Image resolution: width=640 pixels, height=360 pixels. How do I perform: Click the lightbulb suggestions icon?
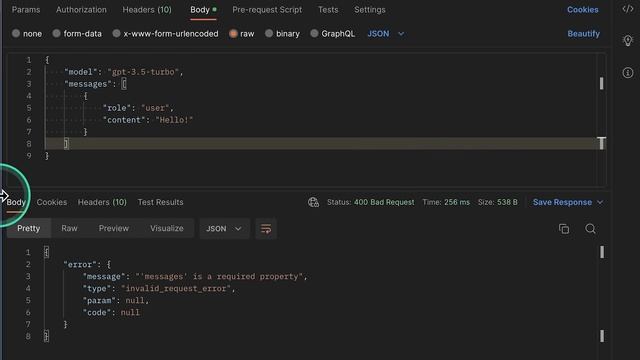tap(628, 40)
